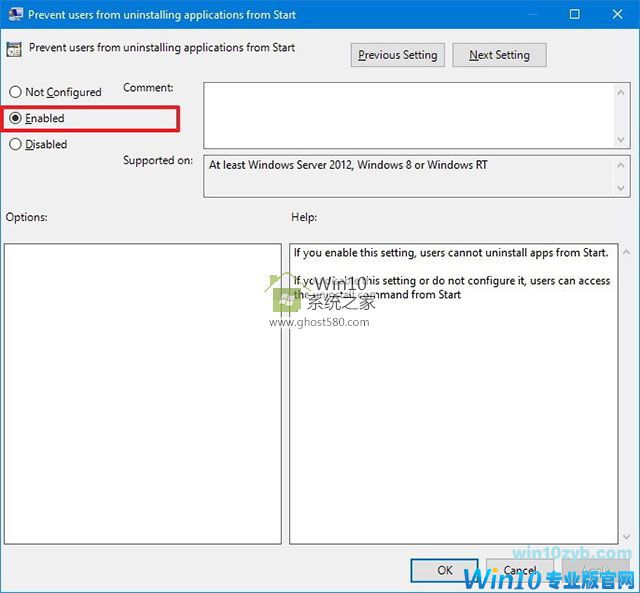The width and height of the screenshot is (640, 593).
Task: Confirm with the OK button
Action: click(444, 570)
